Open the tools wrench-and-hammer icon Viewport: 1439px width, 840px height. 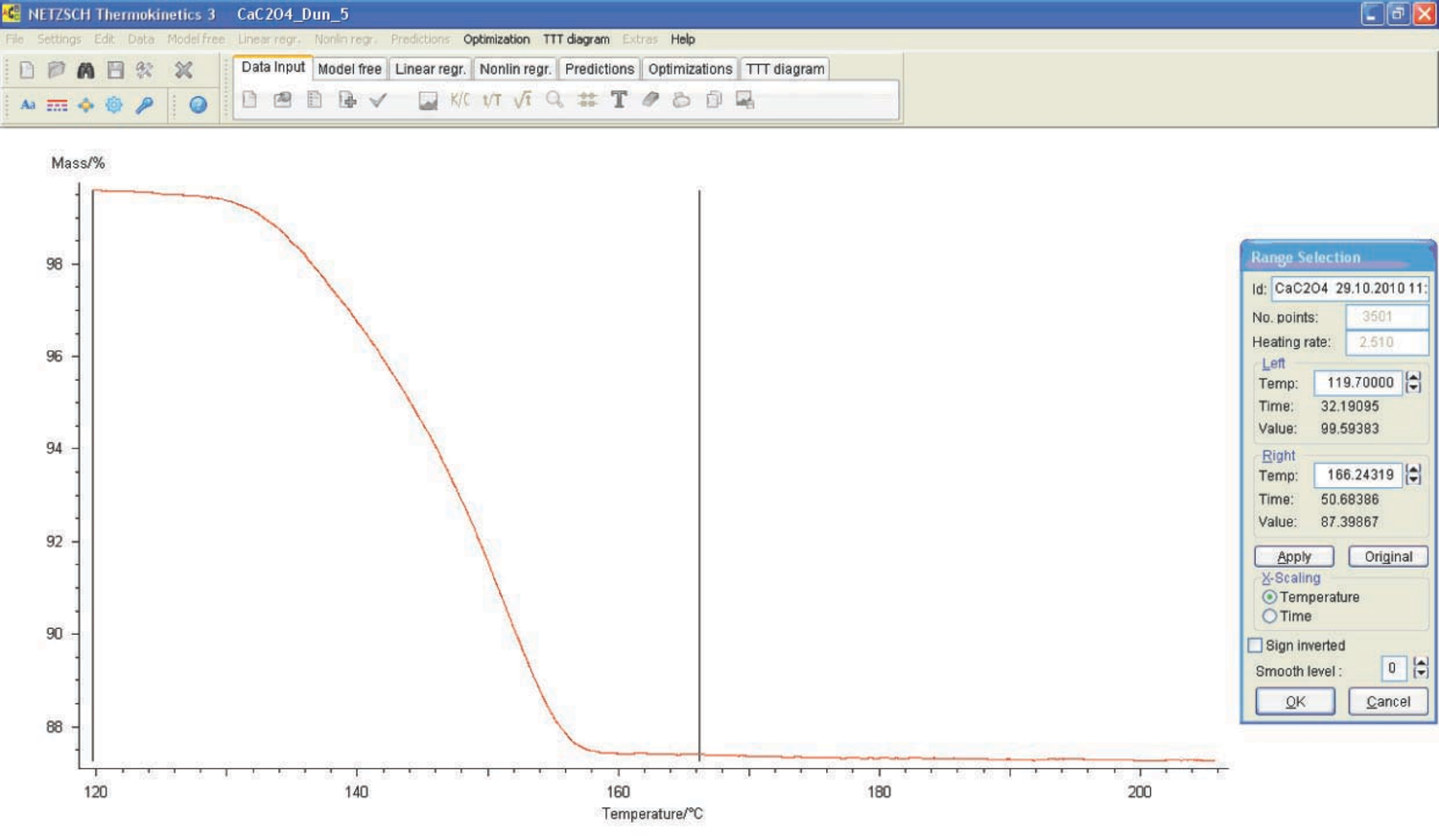pos(145,70)
